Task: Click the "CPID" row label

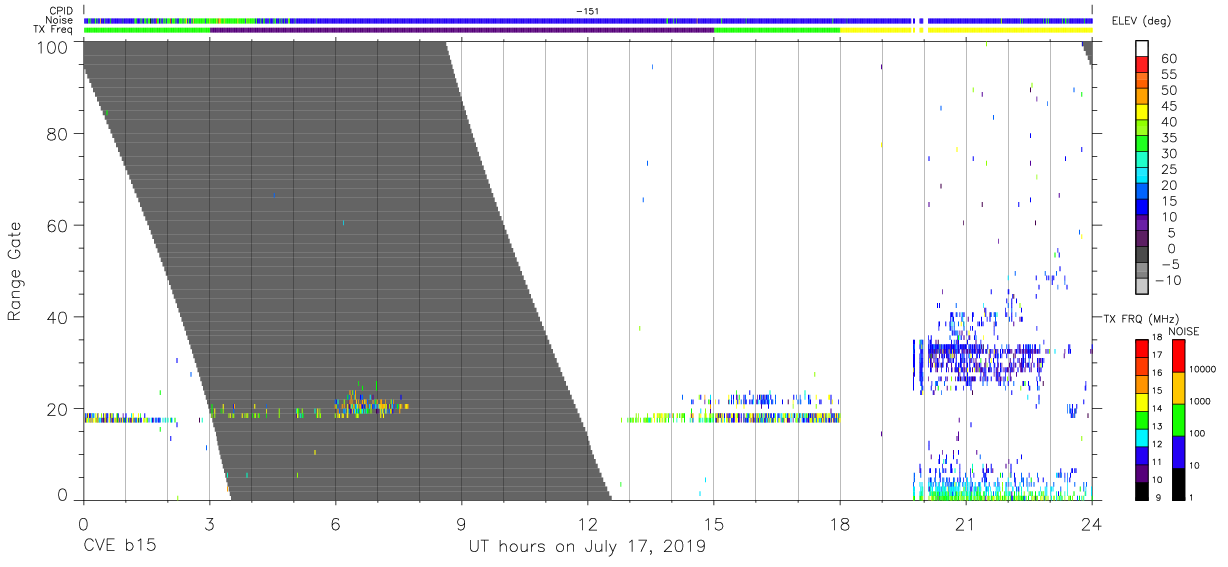Action: click(62, 11)
